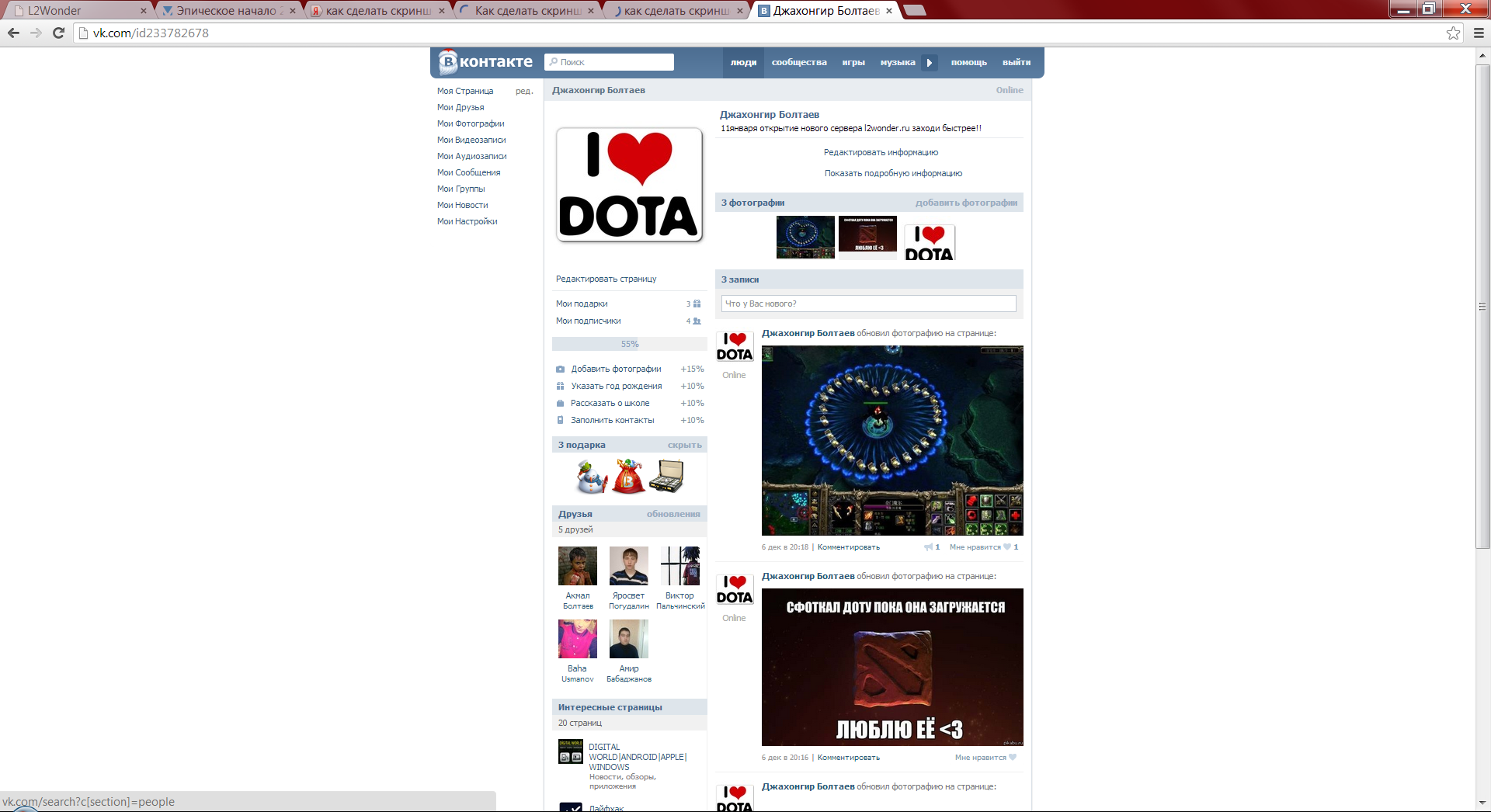Image resolution: width=1491 pixels, height=812 pixels.
Task: Bookmark this page with the star icon
Action: [x=1453, y=33]
